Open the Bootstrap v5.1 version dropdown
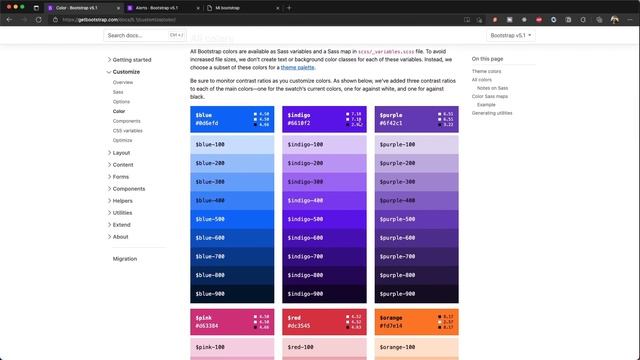The width and height of the screenshot is (640, 360). 511,36
